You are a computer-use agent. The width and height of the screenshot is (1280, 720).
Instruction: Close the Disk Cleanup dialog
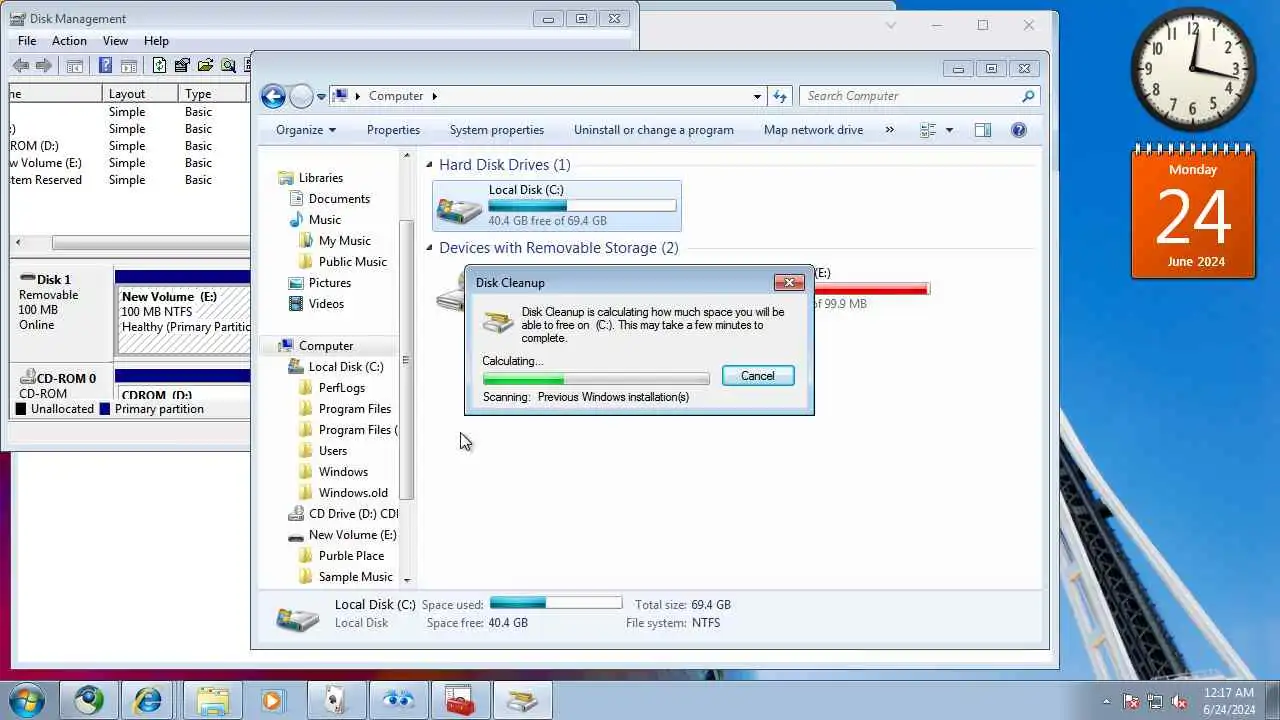[x=789, y=283]
